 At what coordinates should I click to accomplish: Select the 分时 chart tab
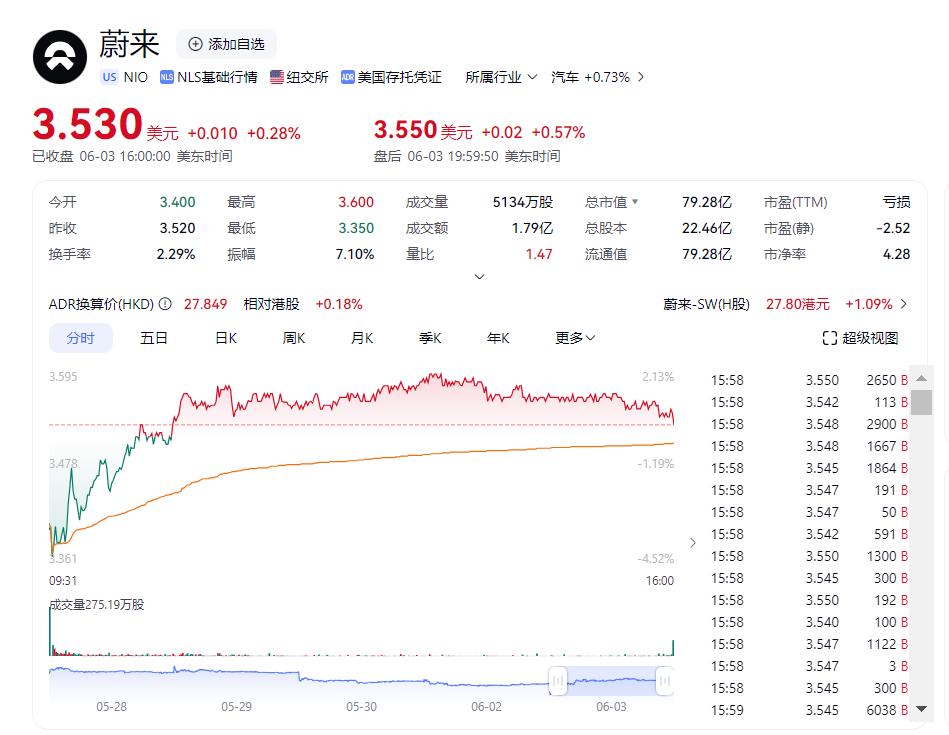coord(80,338)
